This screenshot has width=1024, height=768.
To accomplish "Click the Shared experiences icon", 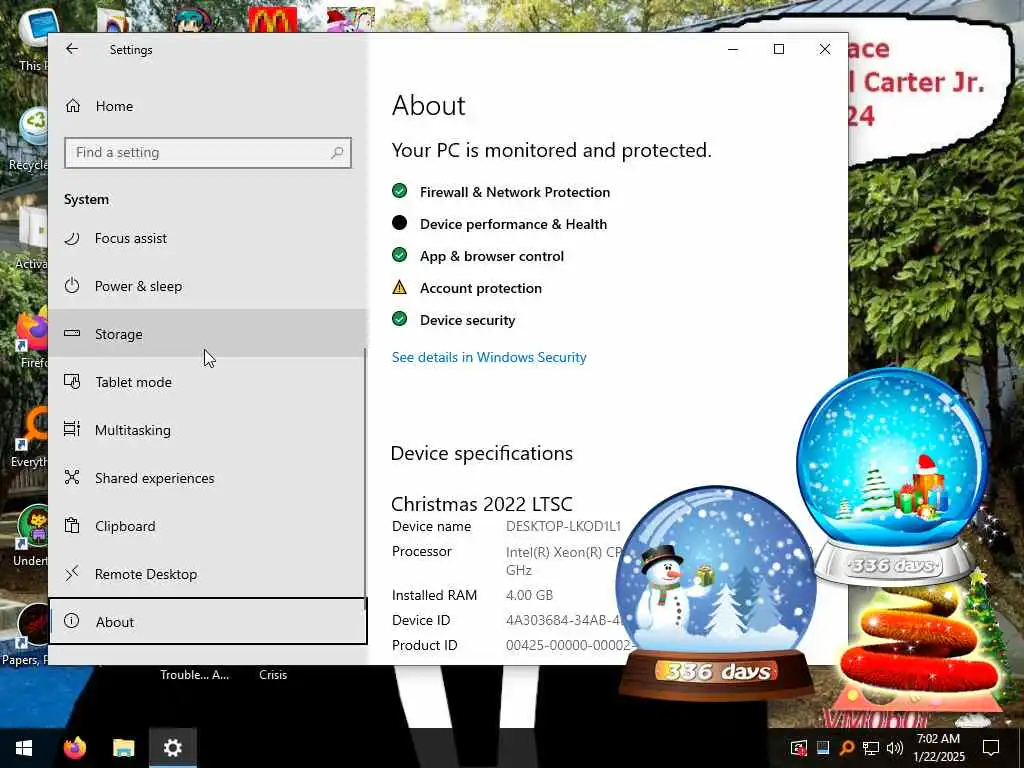I will pos(72,477).
